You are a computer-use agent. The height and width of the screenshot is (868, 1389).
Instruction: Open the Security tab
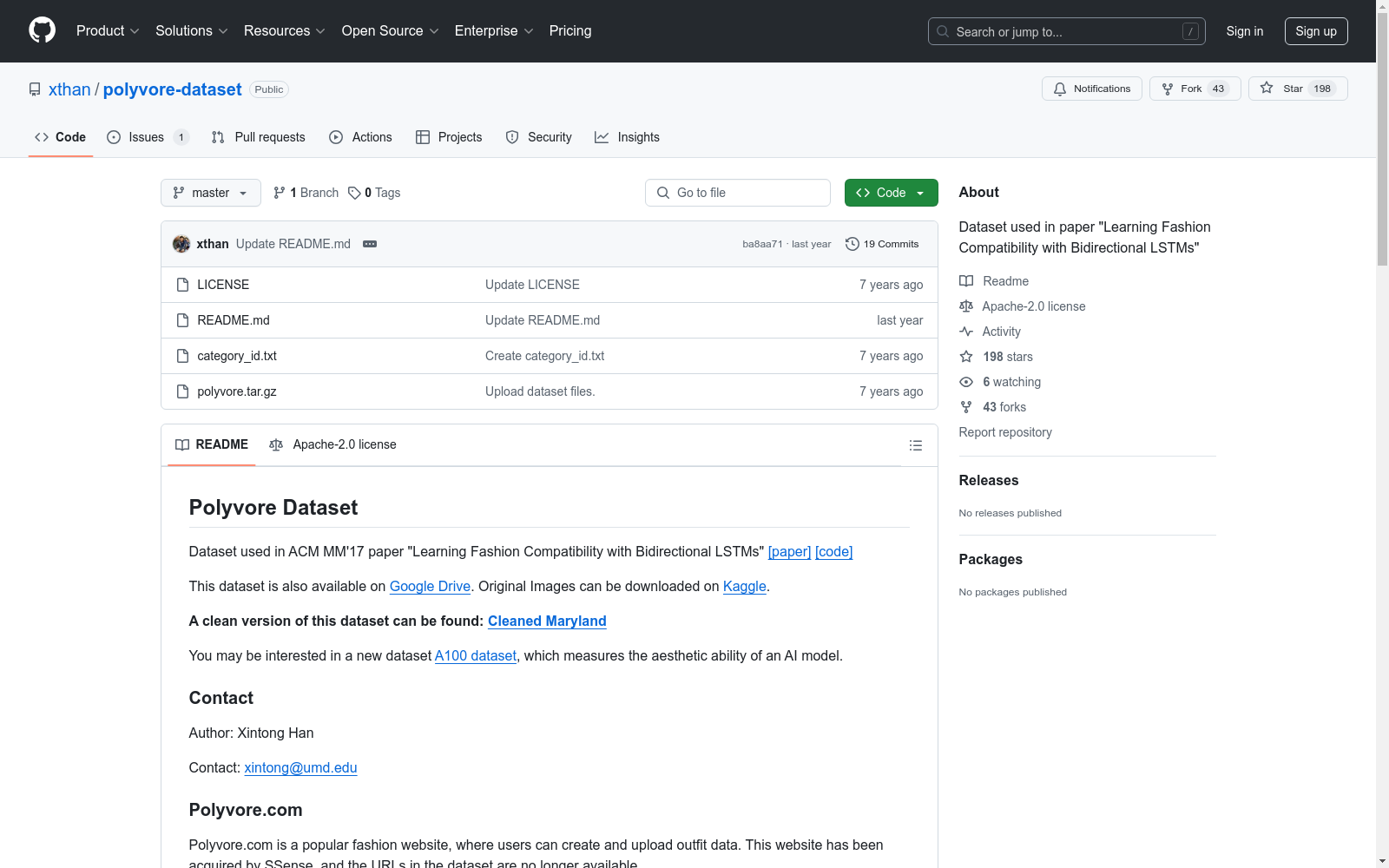pyautogui.click(x=539, y=137)
